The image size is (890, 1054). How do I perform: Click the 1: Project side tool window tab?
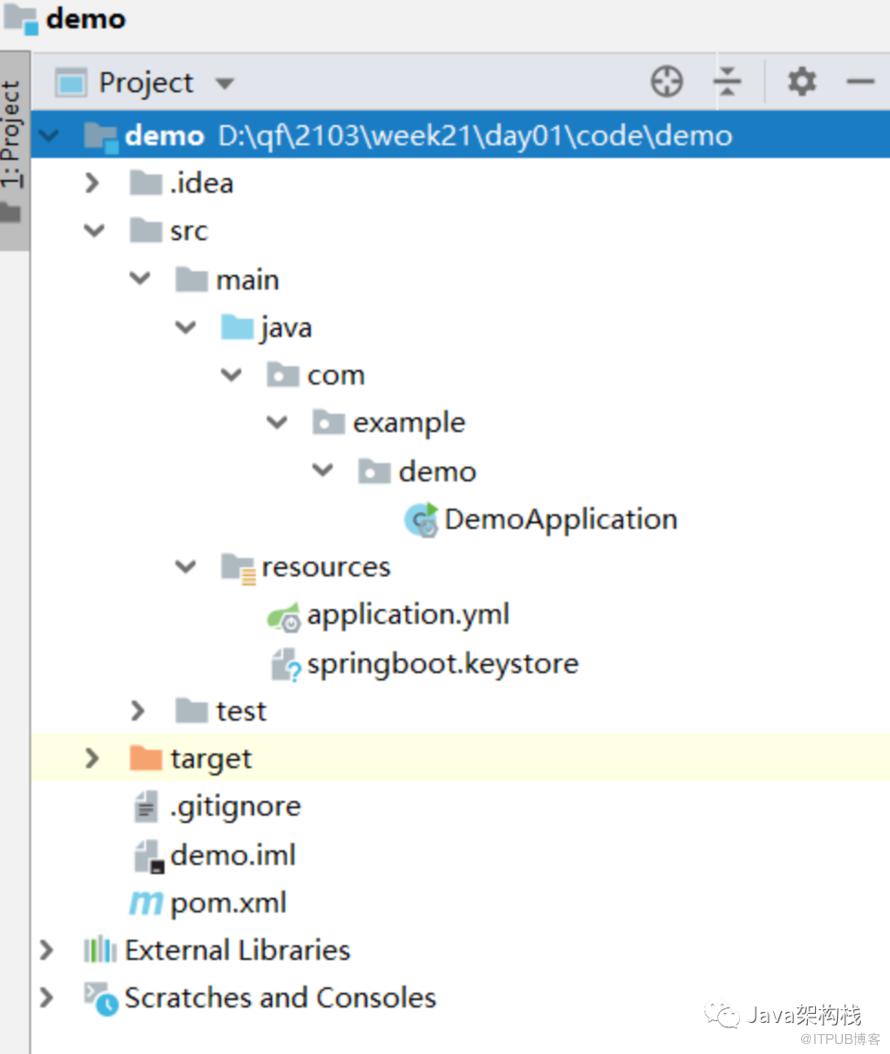(x=13, y=151)
